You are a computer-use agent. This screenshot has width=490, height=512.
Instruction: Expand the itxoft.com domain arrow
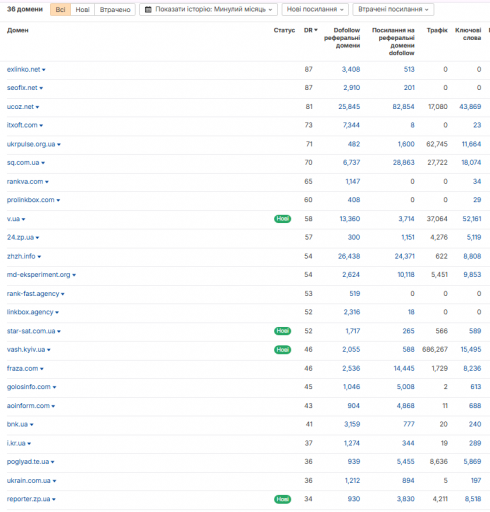pos(41,126)
